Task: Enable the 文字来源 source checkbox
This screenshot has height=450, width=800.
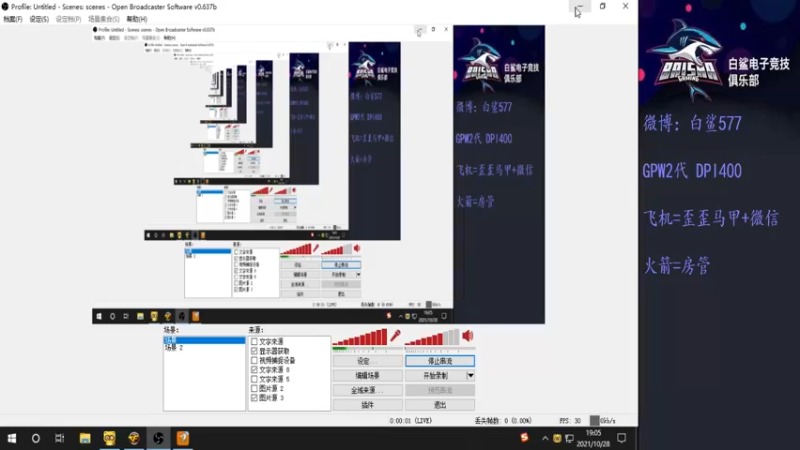Action: pos(254,341)
